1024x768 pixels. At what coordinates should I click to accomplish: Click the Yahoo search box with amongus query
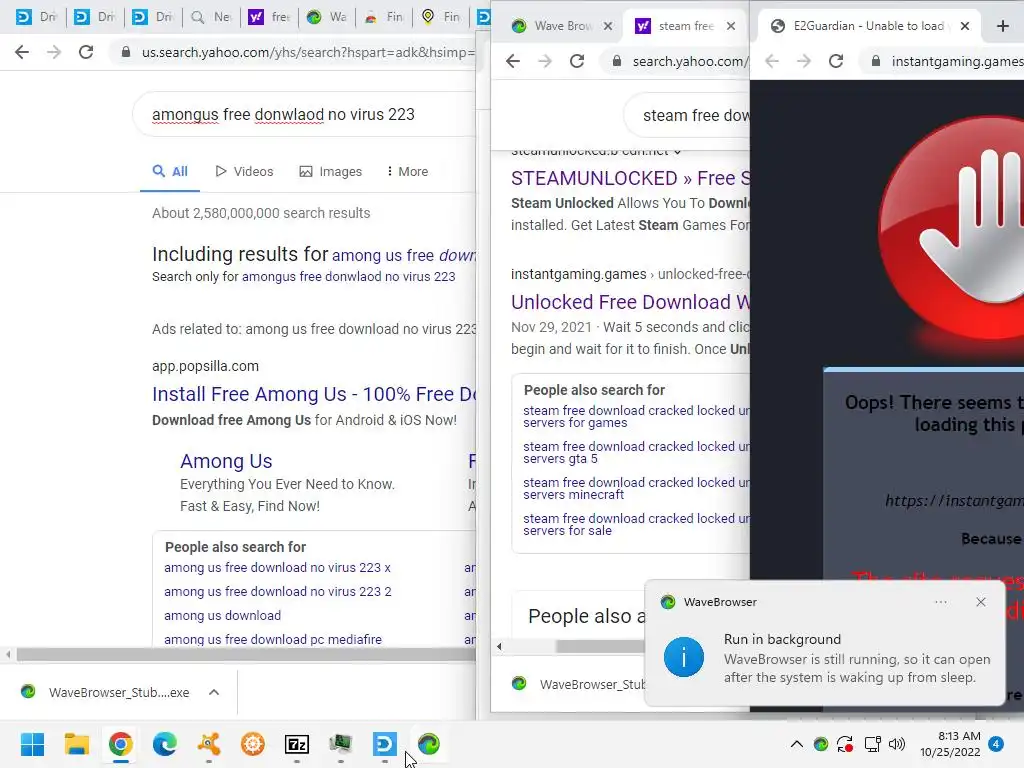[x=304, y=114]
